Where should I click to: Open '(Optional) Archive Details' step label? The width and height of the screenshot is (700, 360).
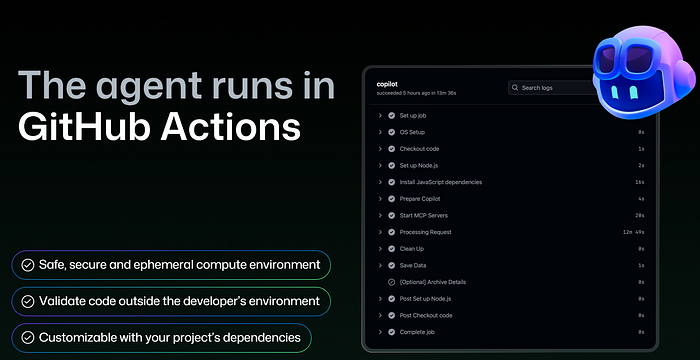pyautogui.click(x=433, y=282)
